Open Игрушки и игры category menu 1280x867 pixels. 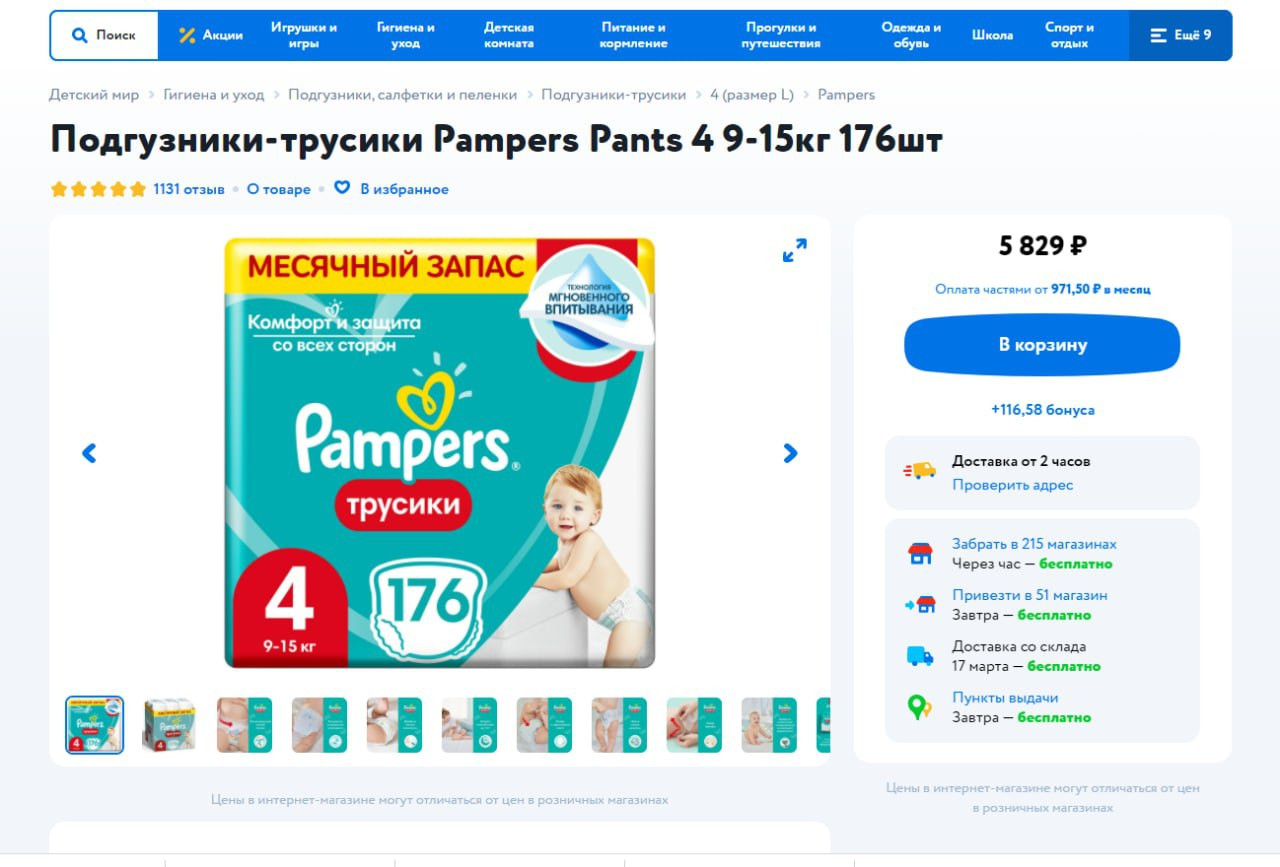point(304,35)
